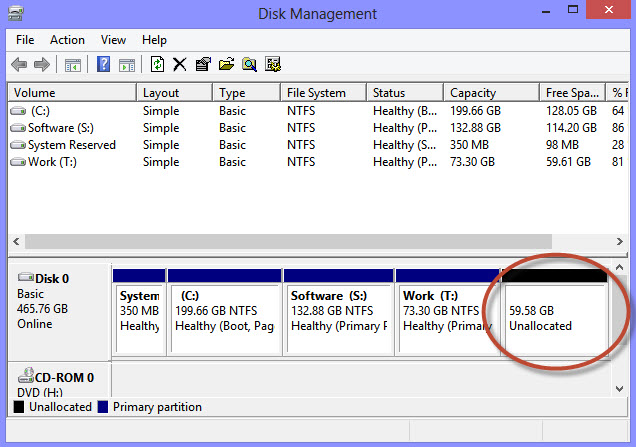Click the drive icon of Work (T:)
The height and width of the screenshot is (447, 636).
tap(18, 162)
